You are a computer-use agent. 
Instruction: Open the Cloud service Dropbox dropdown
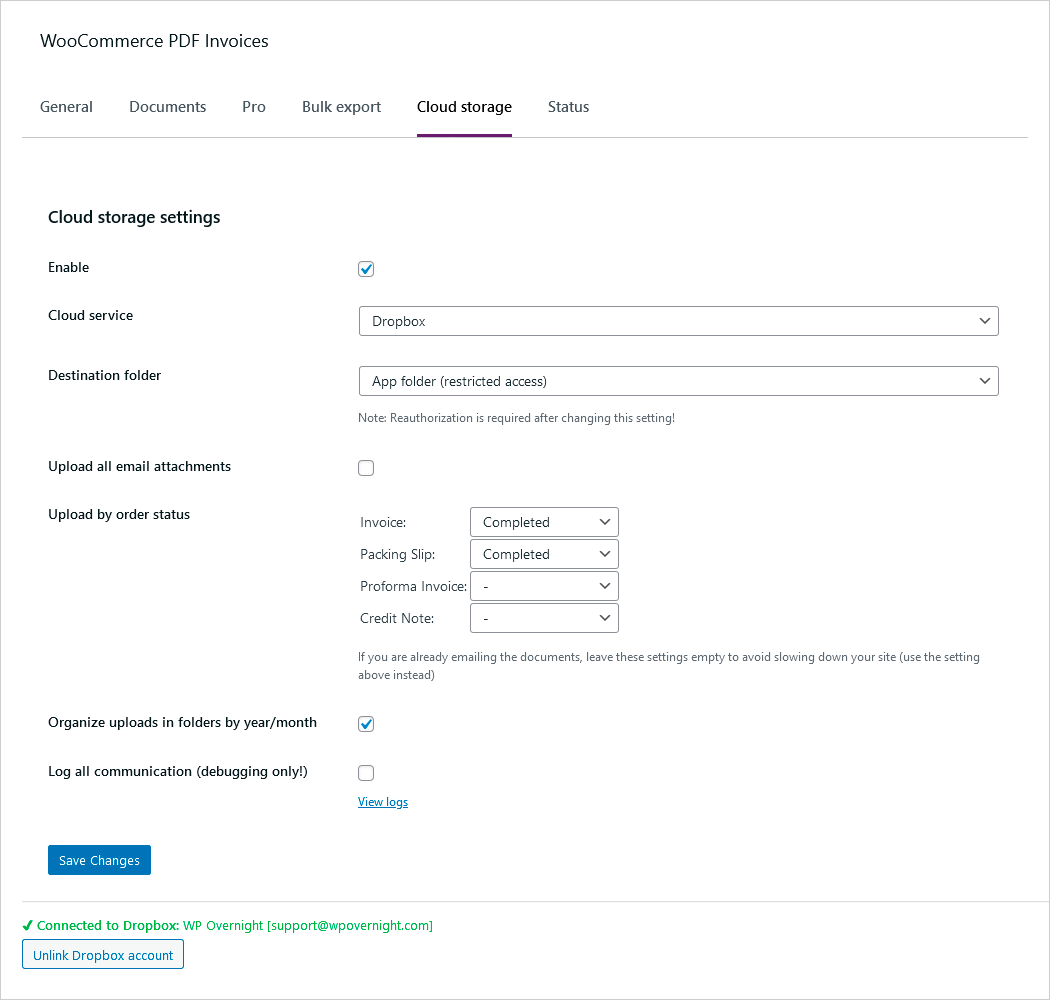[678, 321]
